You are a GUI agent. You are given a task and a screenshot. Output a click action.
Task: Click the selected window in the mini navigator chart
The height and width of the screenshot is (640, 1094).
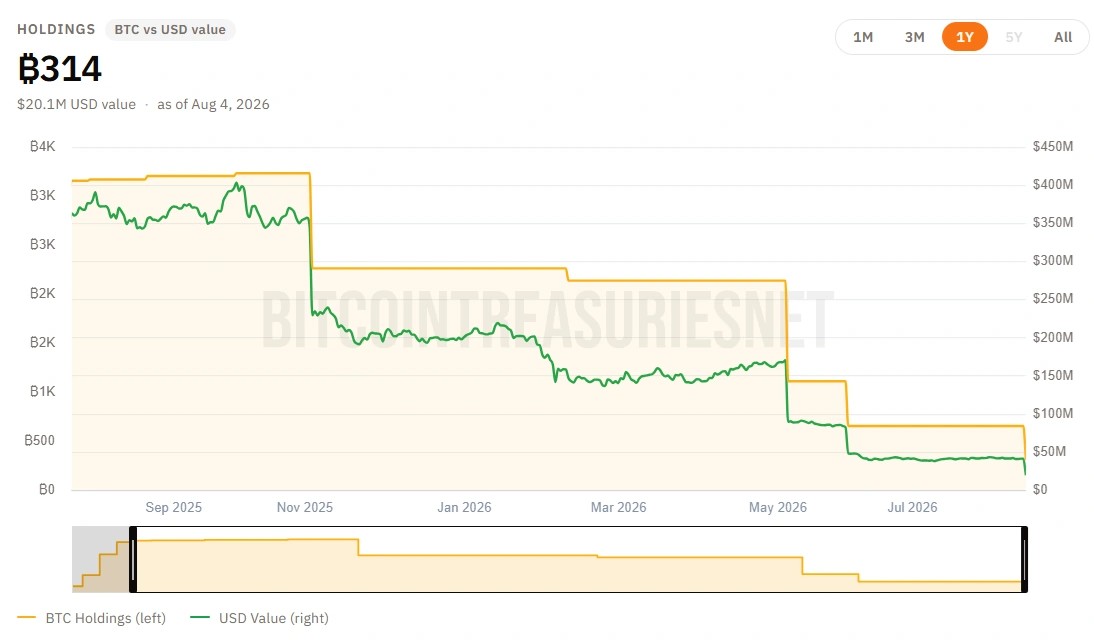point(578,559)
